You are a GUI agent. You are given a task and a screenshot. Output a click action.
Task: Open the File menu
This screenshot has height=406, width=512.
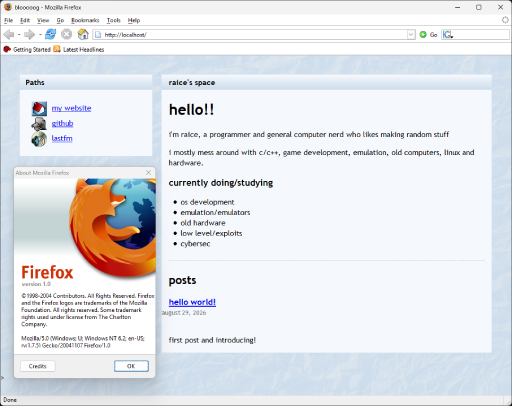[x=8, y=20]
